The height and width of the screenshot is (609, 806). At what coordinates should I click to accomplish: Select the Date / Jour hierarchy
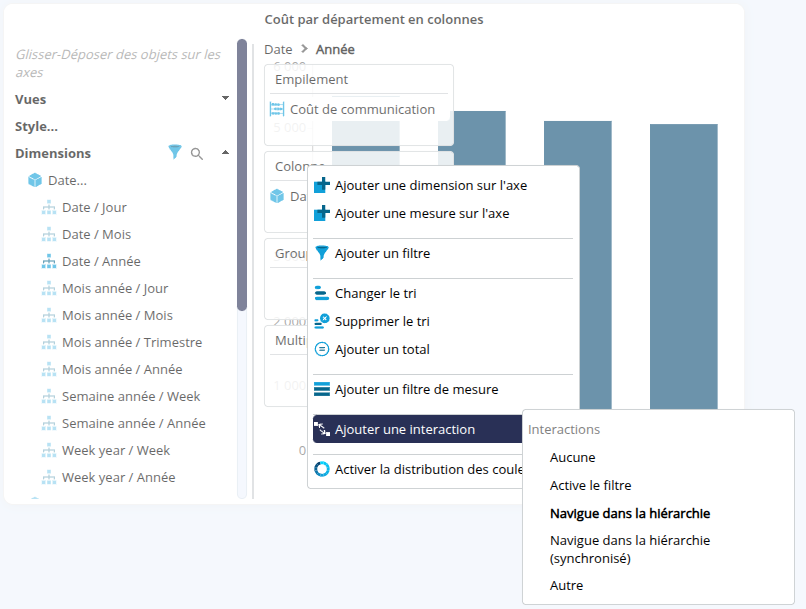94,208
